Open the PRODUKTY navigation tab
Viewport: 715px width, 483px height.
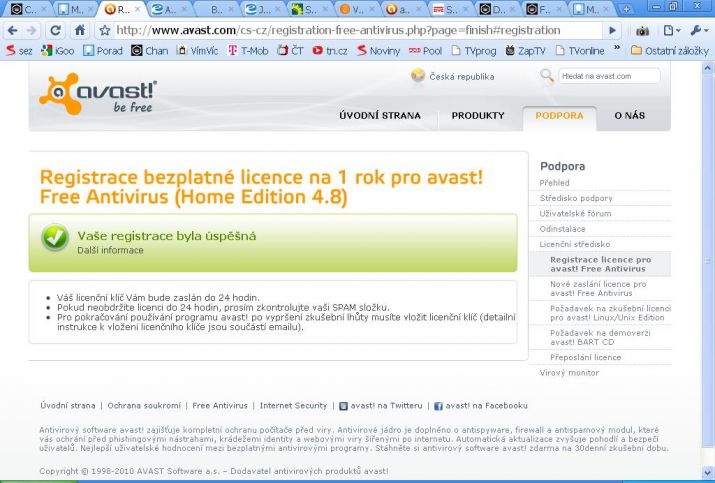[478, 115]
